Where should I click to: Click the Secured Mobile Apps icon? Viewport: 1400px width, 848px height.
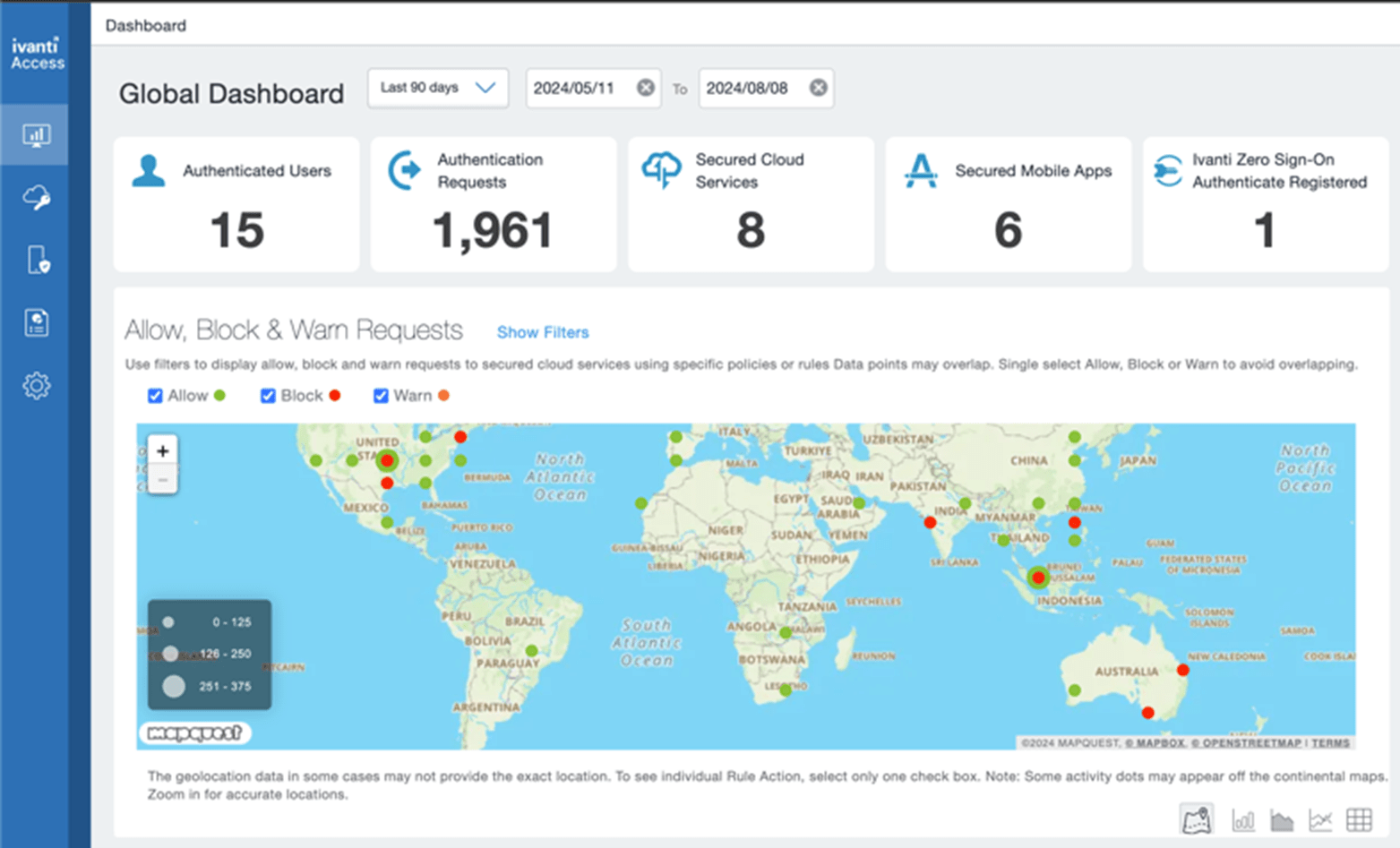[921, 170]
